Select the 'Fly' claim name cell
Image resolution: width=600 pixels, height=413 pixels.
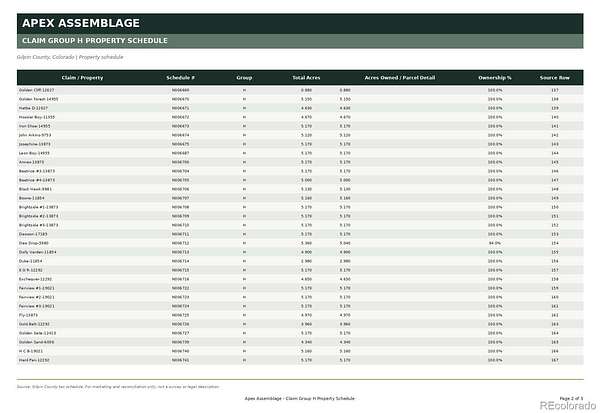(x=28, y=315)
